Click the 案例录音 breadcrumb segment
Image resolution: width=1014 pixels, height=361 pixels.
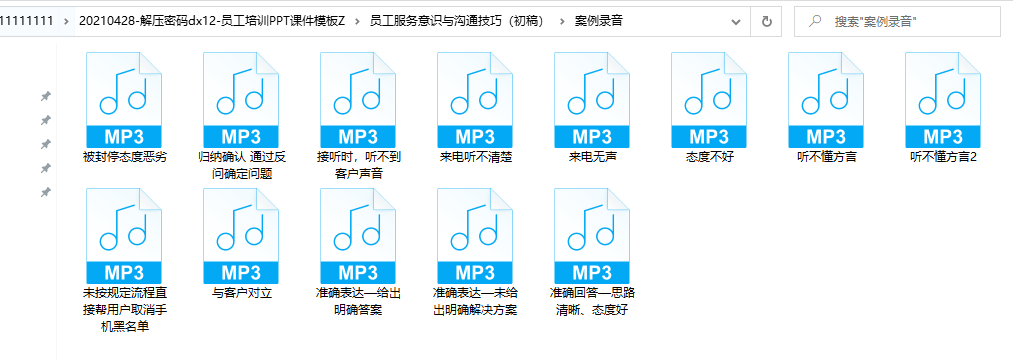(599, 21)
